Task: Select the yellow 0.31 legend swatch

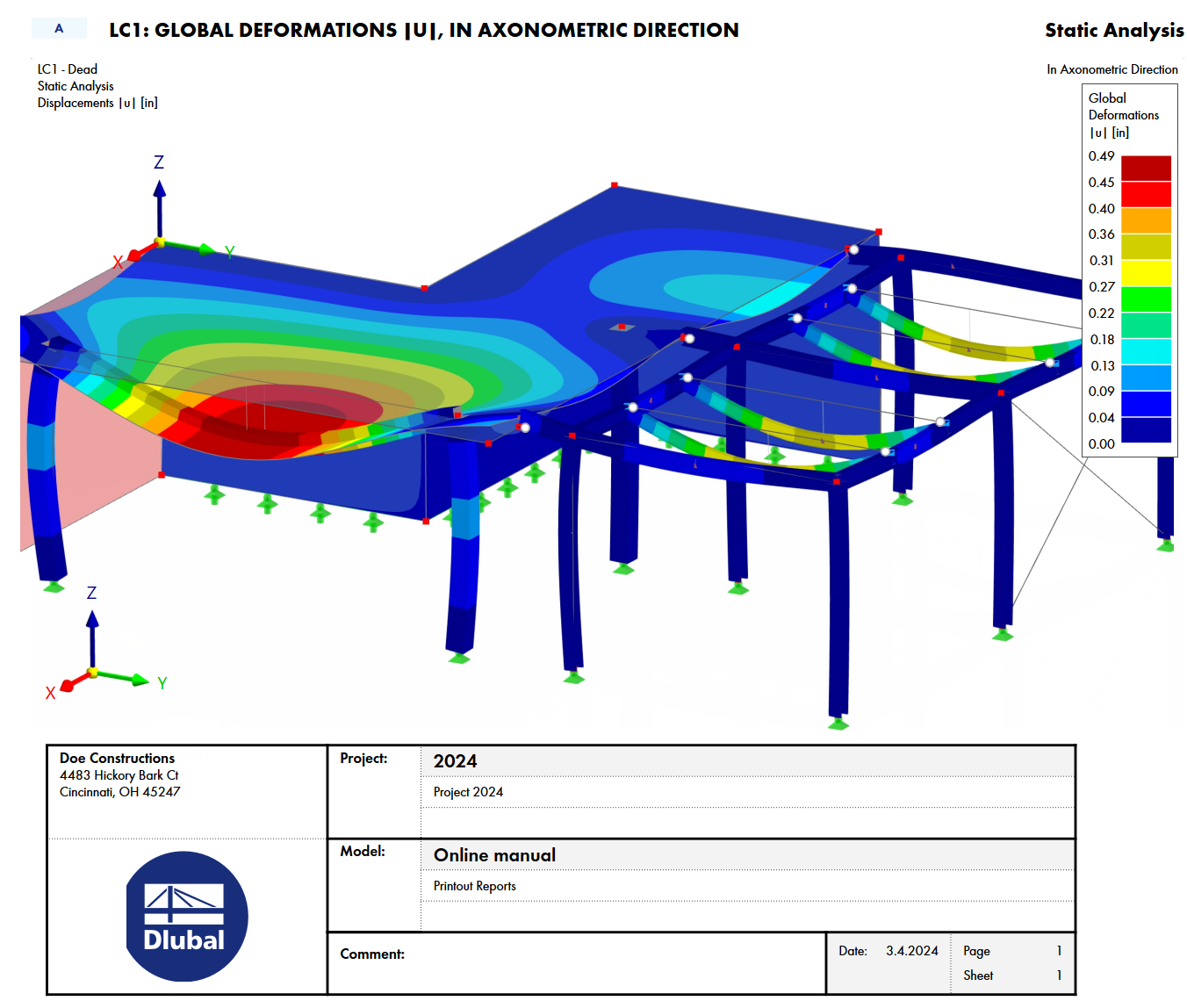Action: (x=1146, y=273)
